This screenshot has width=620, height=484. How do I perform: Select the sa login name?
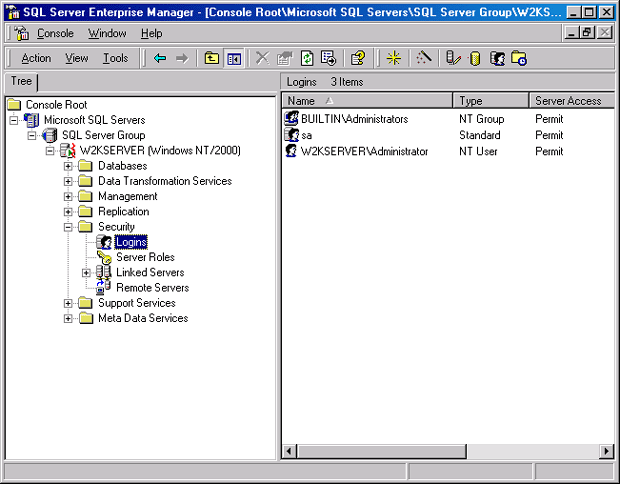point(306,135)
